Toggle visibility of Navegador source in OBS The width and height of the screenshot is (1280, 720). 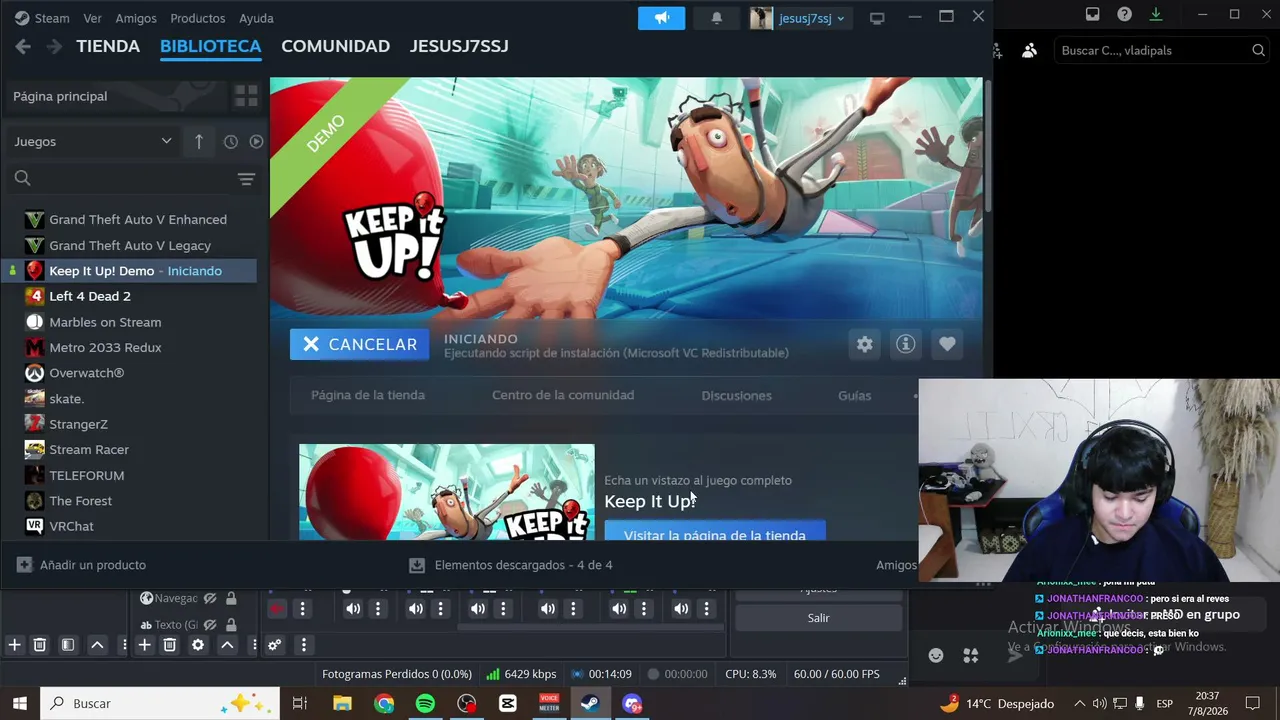(210, 598)
